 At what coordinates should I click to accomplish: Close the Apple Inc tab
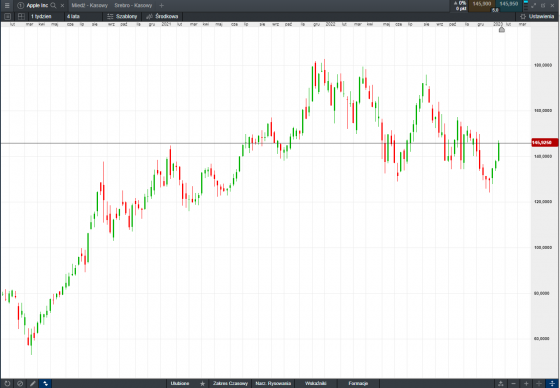click(62, 6)
